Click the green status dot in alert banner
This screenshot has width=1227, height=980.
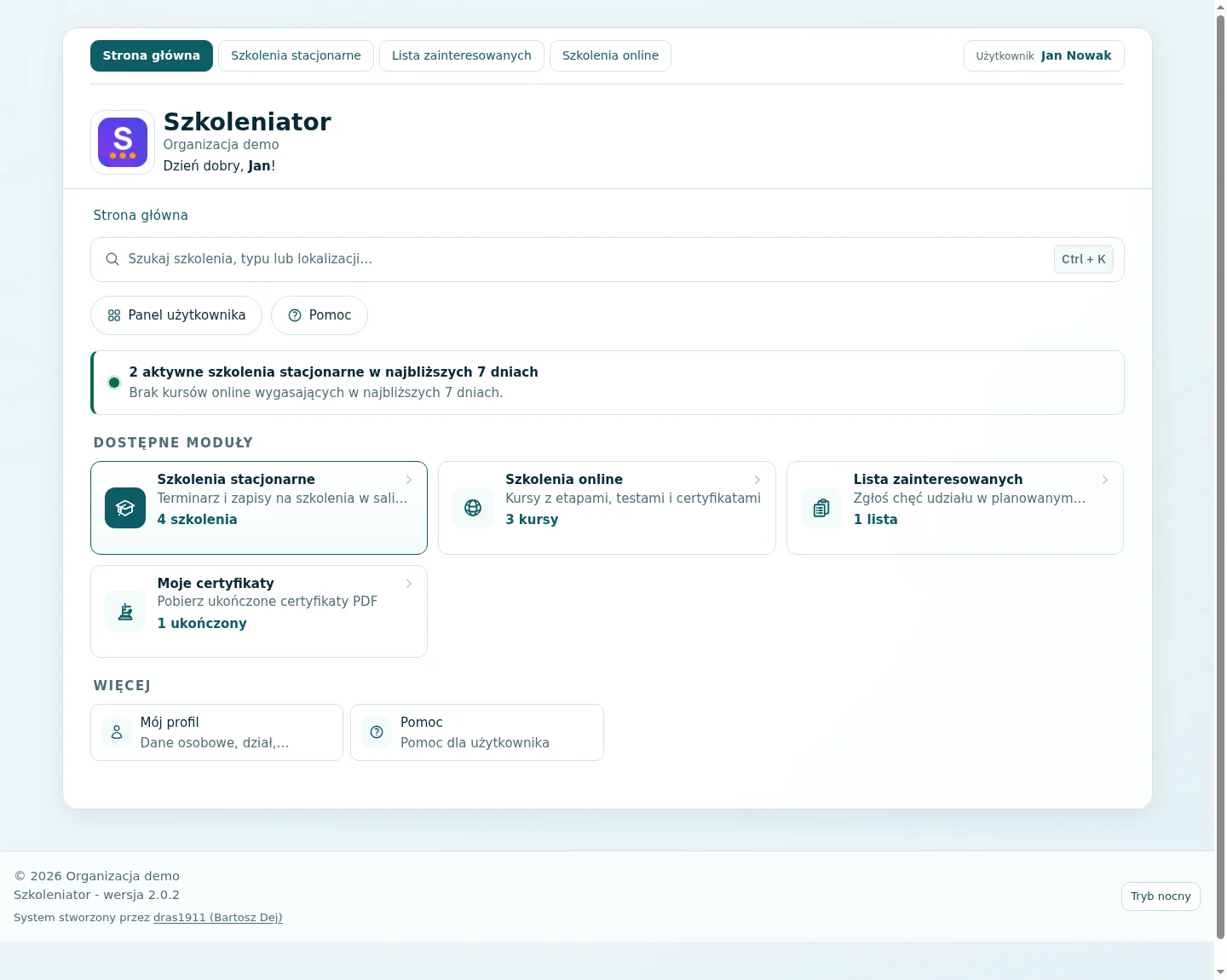114,383
